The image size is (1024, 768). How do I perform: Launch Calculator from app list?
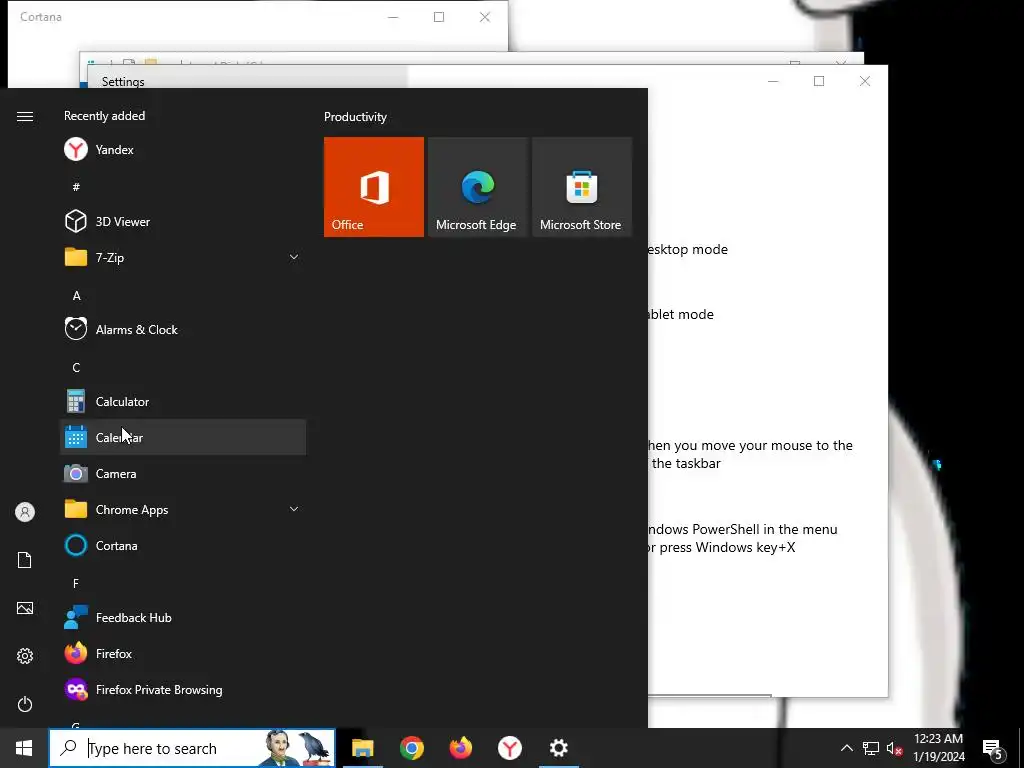[183, 402]
